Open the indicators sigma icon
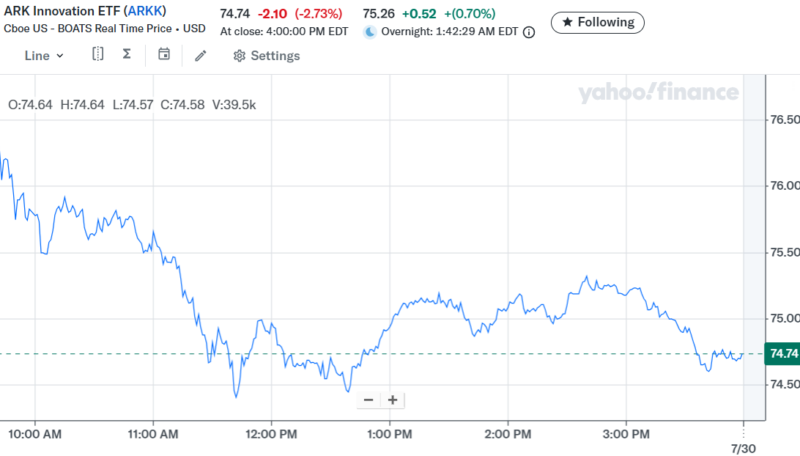 point(126,55)
